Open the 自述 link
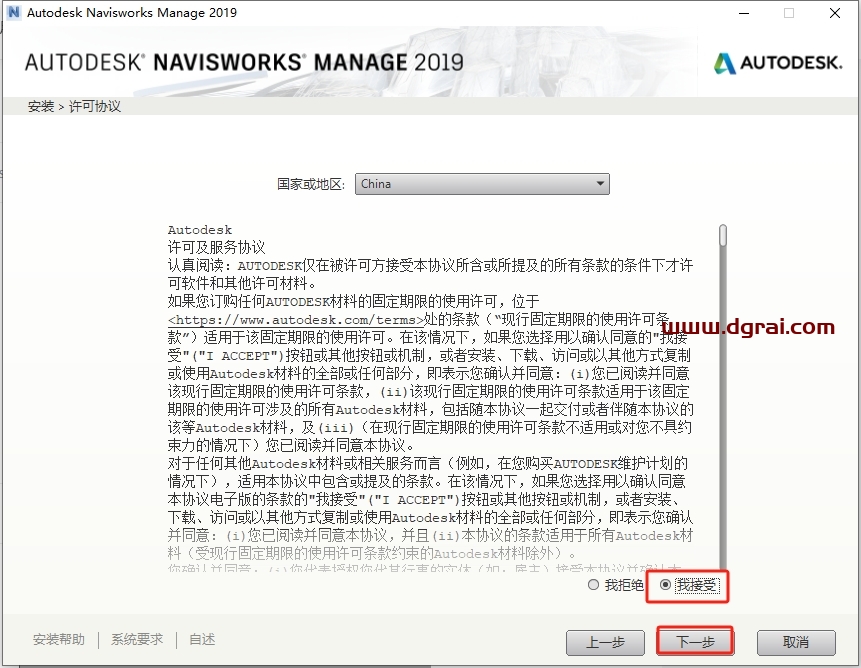Viewport: 861px width, 668px height. [x=202, y=639]
